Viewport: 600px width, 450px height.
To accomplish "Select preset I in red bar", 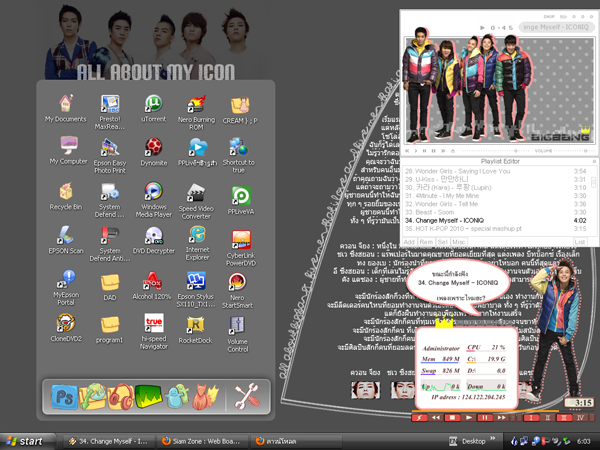I will tap(531, 417).
